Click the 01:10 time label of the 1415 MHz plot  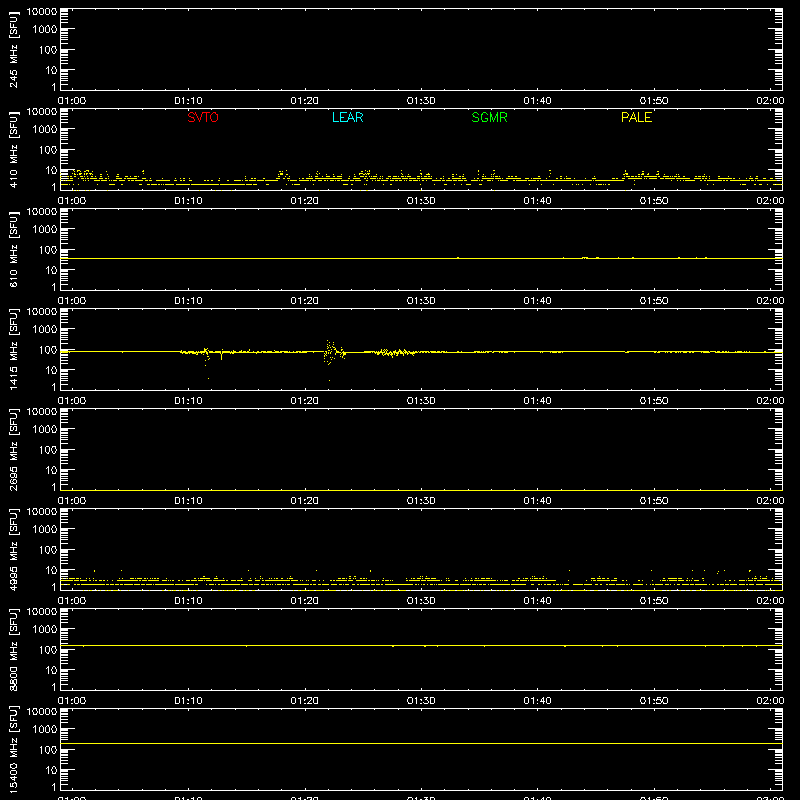tap(188, 401)
